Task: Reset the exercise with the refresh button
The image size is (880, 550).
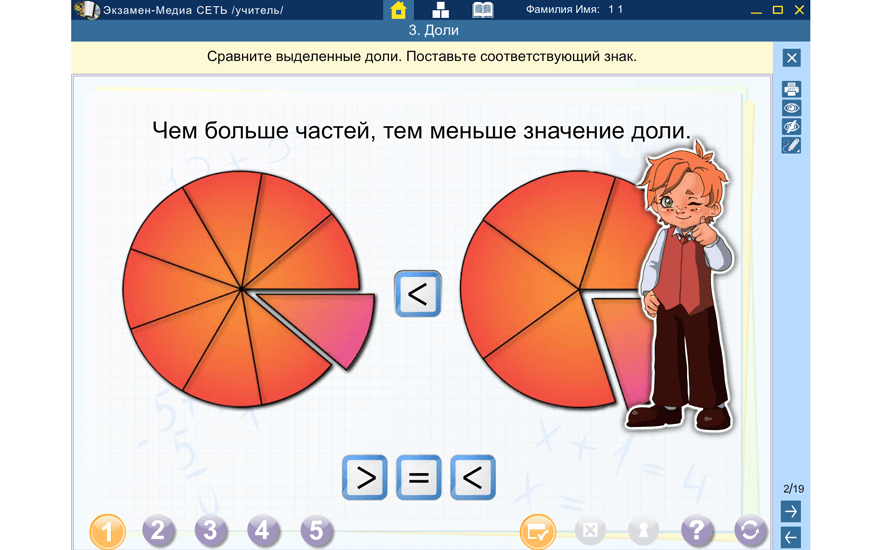Action: point(750,531)
